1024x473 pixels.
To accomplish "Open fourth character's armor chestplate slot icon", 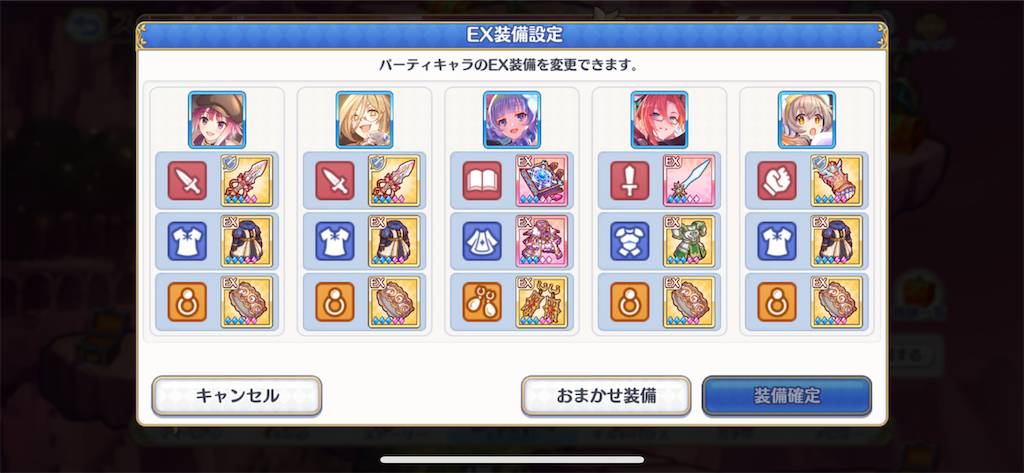I will tap(630, 241).
